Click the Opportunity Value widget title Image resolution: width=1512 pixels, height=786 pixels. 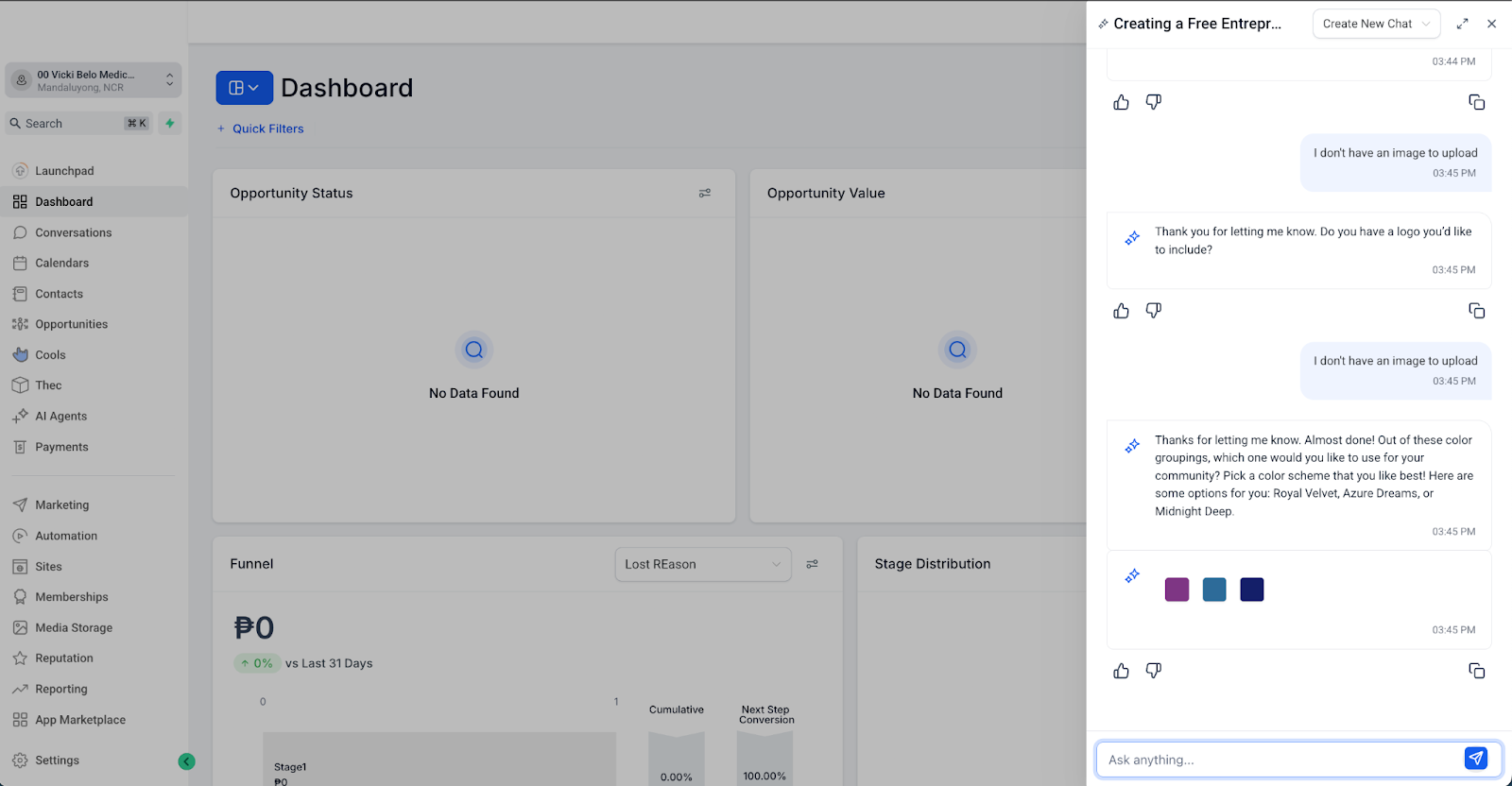tap(826, 193)
